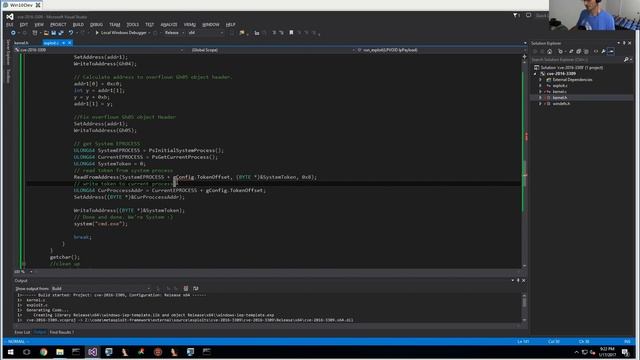Viewport: 640px width, 360px height.
Task: Open the FILE menu
Action: (x=9, y=24)
